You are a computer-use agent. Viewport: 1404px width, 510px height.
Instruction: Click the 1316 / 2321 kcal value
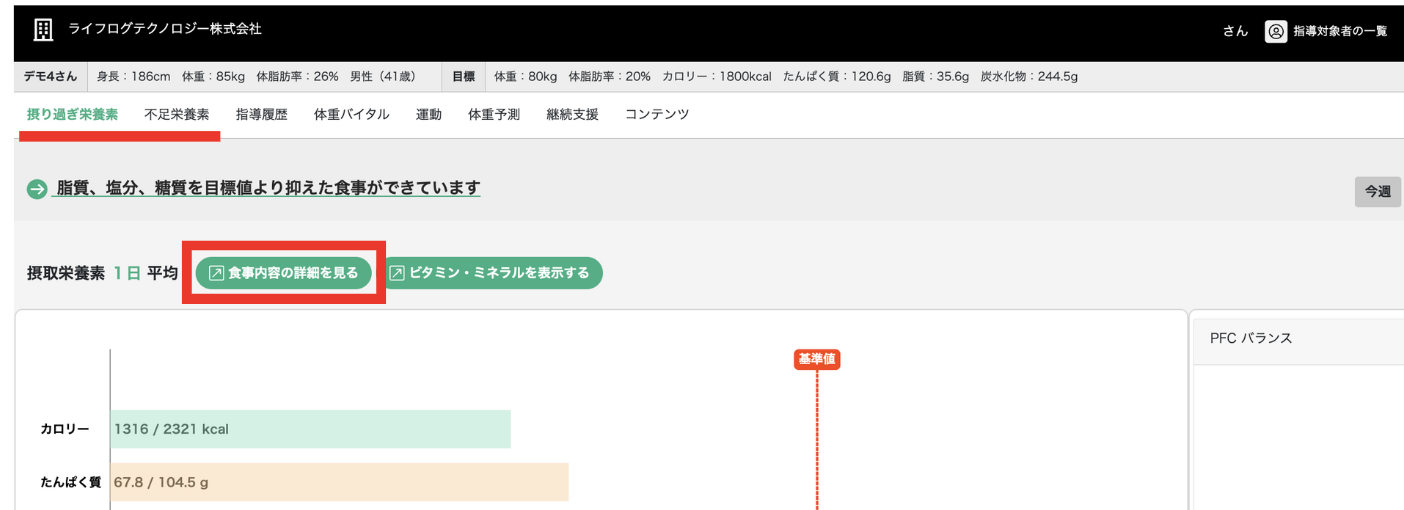point(171,429)
